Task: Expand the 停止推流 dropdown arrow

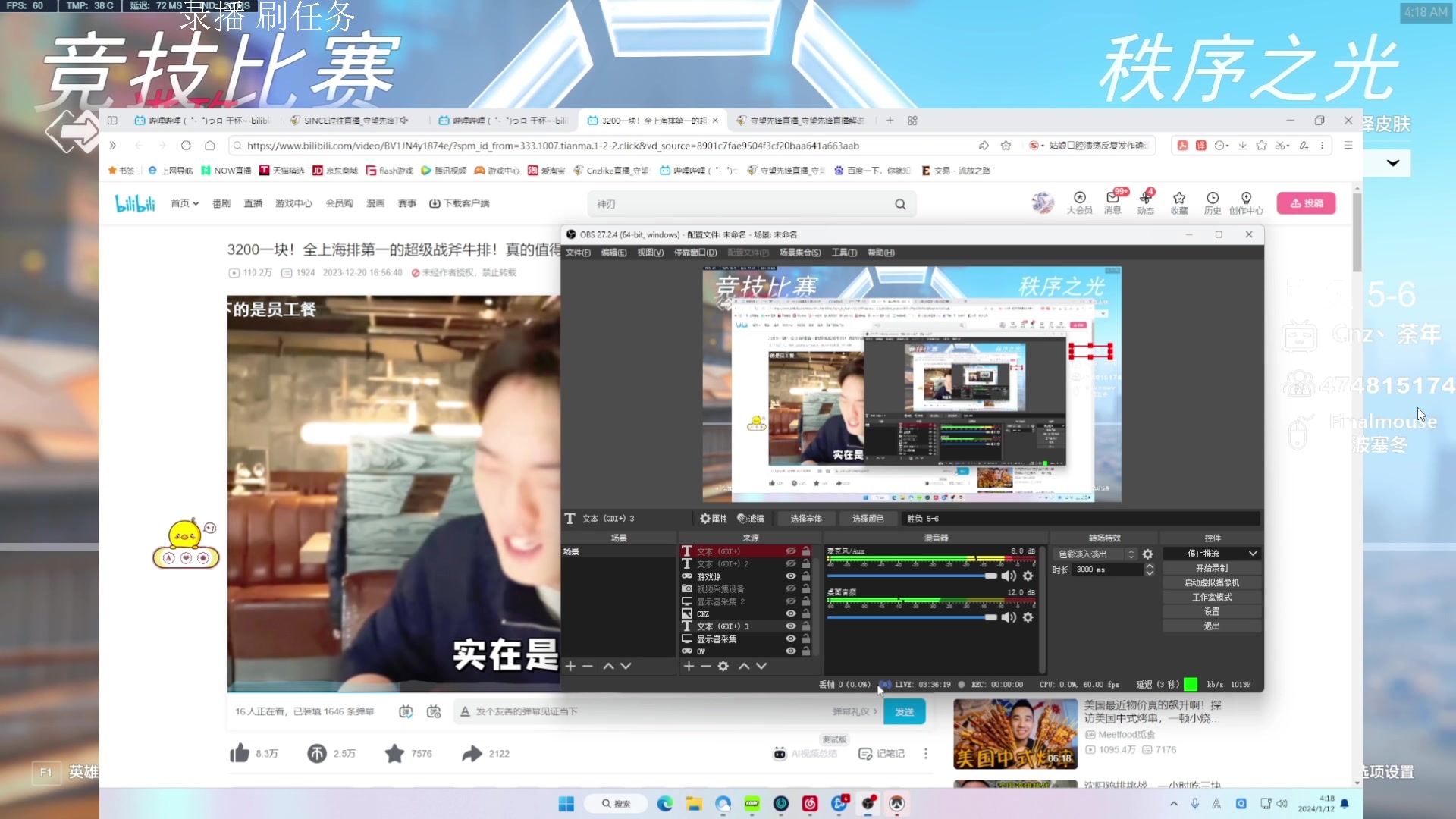Action: pyautogui.click(x=1253, y=554)
